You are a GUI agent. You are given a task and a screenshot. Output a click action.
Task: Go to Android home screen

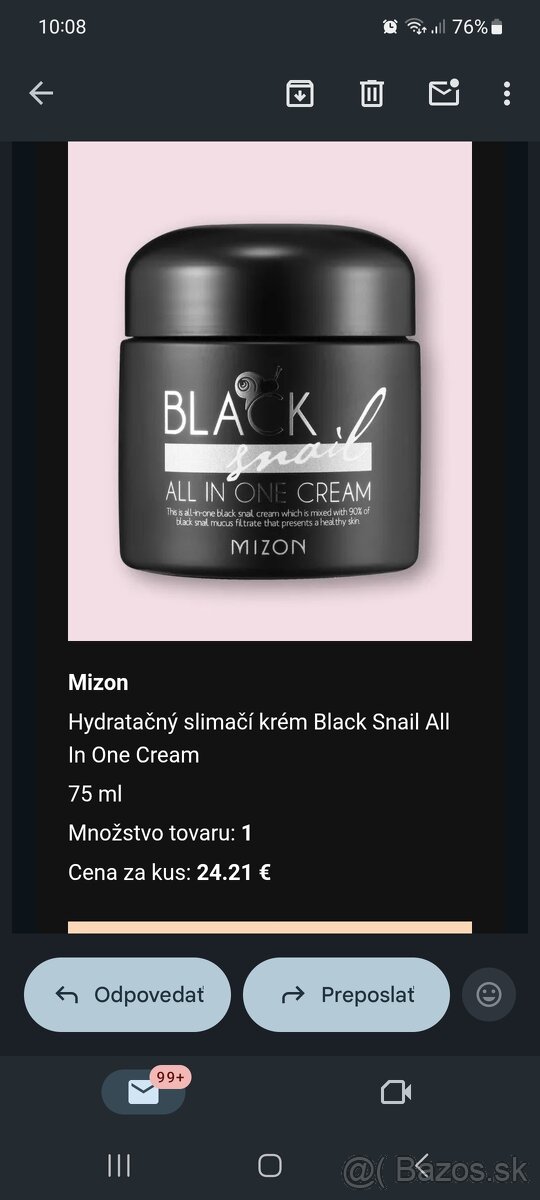[270, 1165]
